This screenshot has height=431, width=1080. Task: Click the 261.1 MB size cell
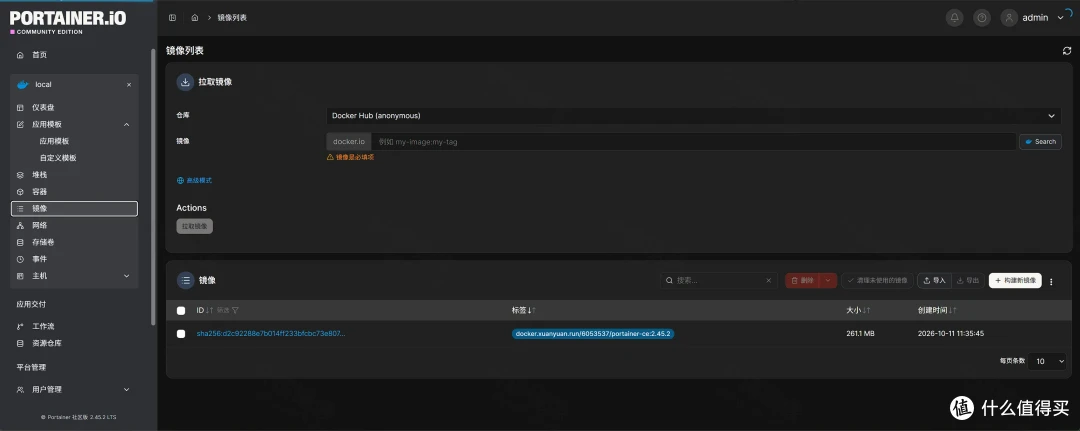pos(860,334)
